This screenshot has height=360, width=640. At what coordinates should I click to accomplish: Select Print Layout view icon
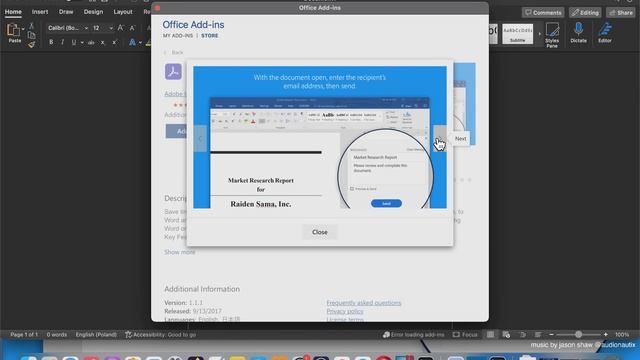click(x=490, y=335)
